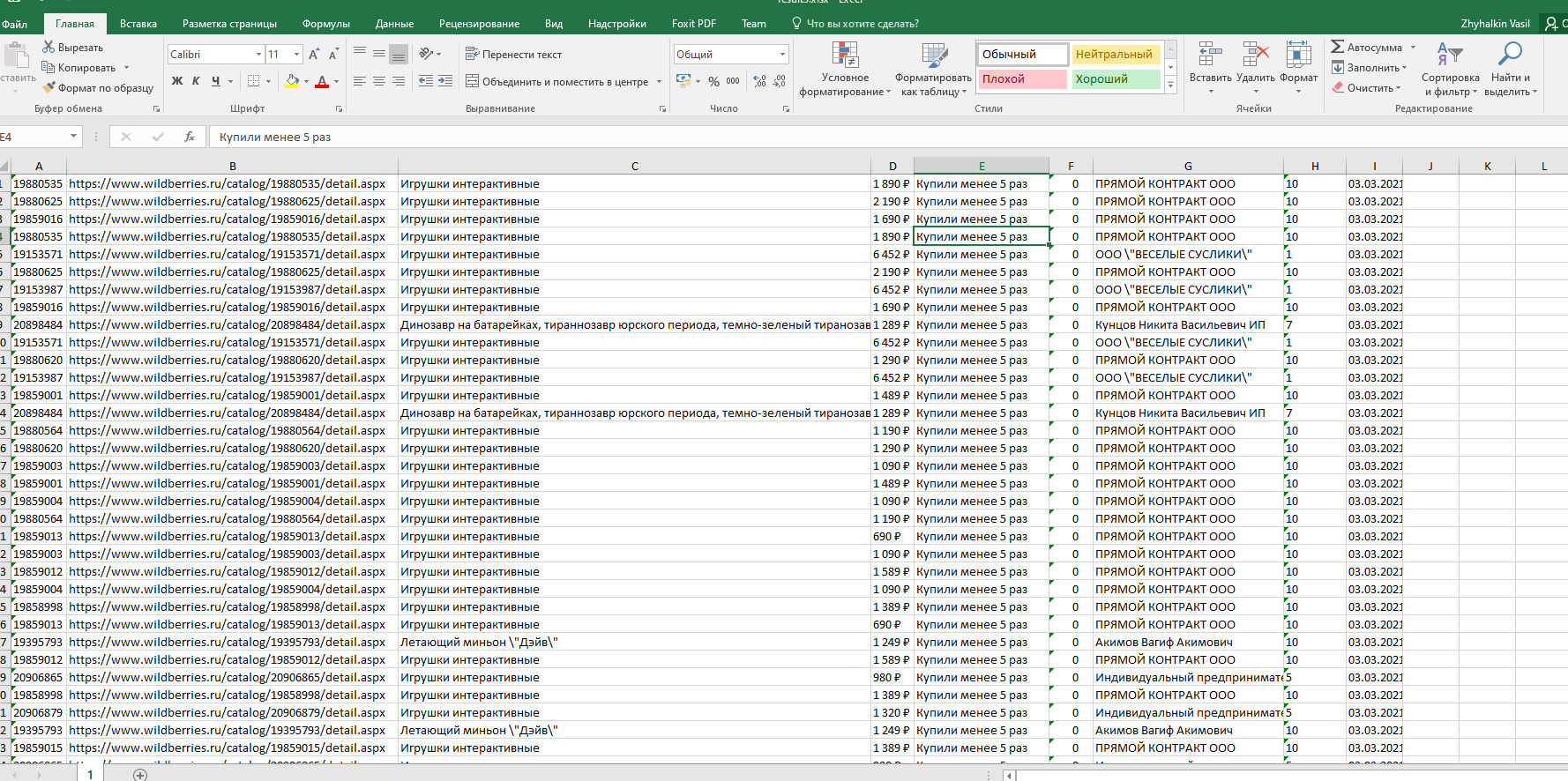Apply the Плохой cell style
The image size is (1568, 781).
click(1022, 78)
